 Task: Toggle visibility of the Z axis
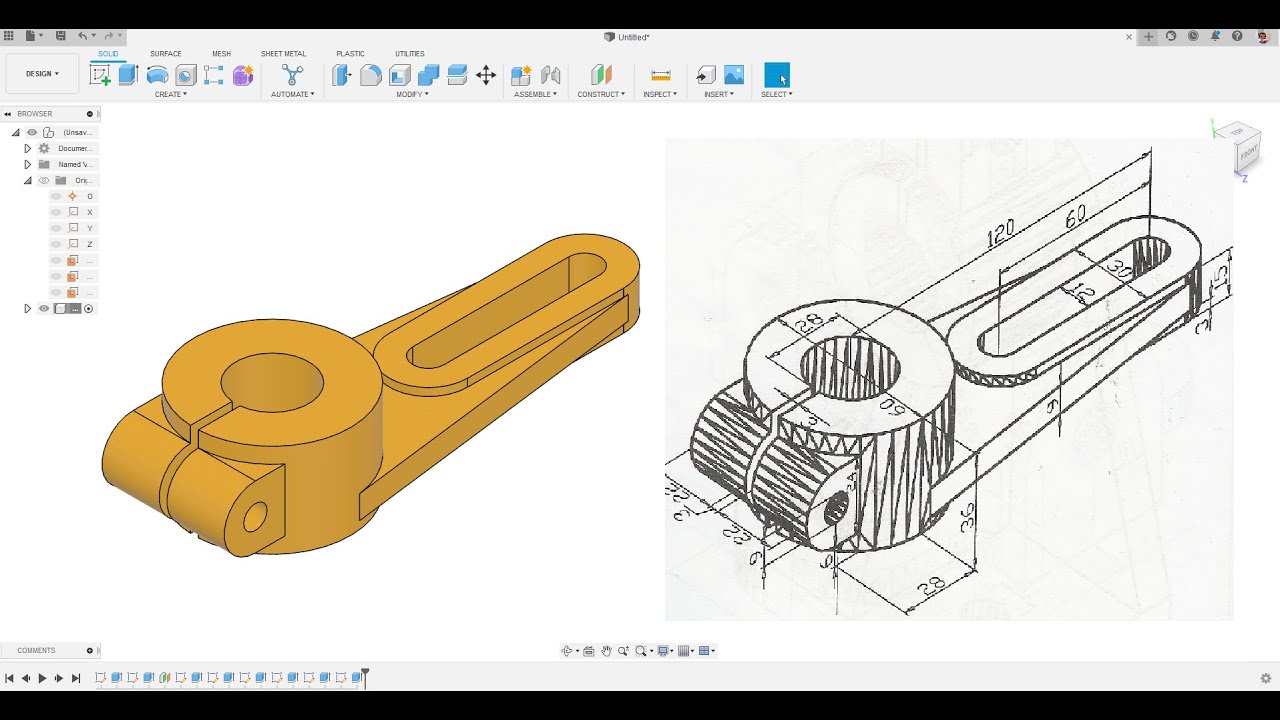56,244
